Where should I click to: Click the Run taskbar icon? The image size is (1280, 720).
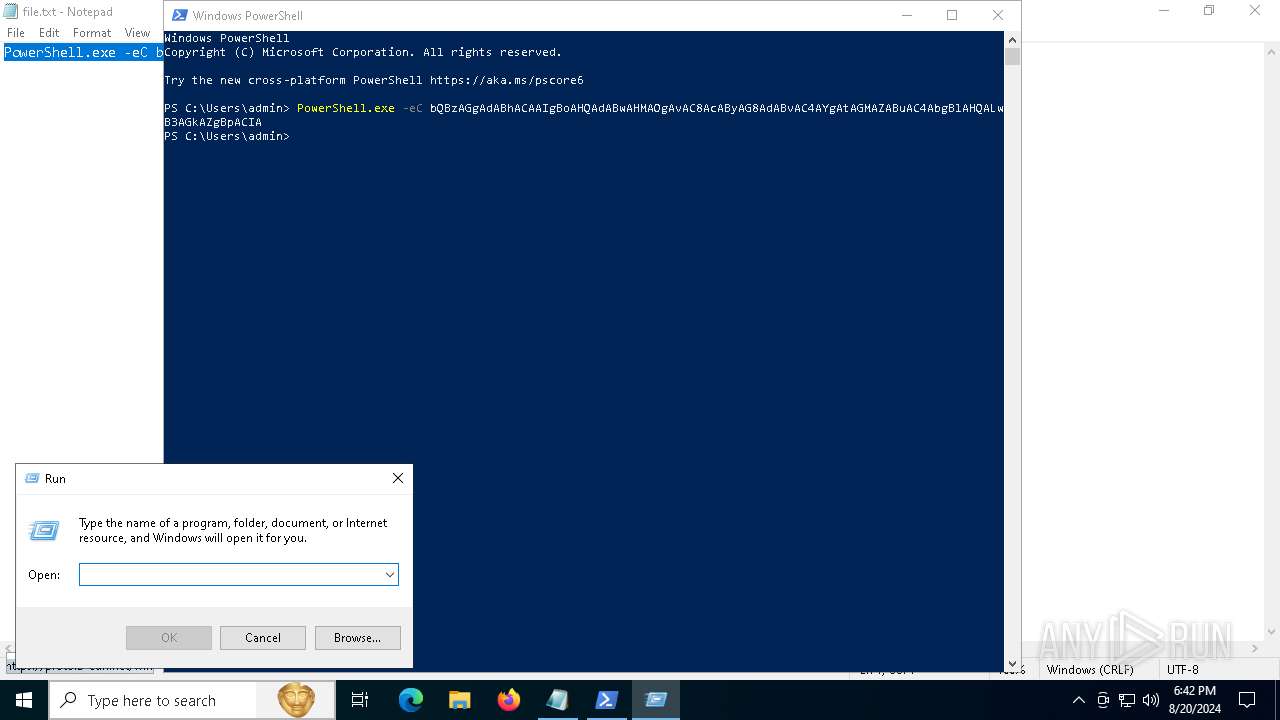coord(656,700)
